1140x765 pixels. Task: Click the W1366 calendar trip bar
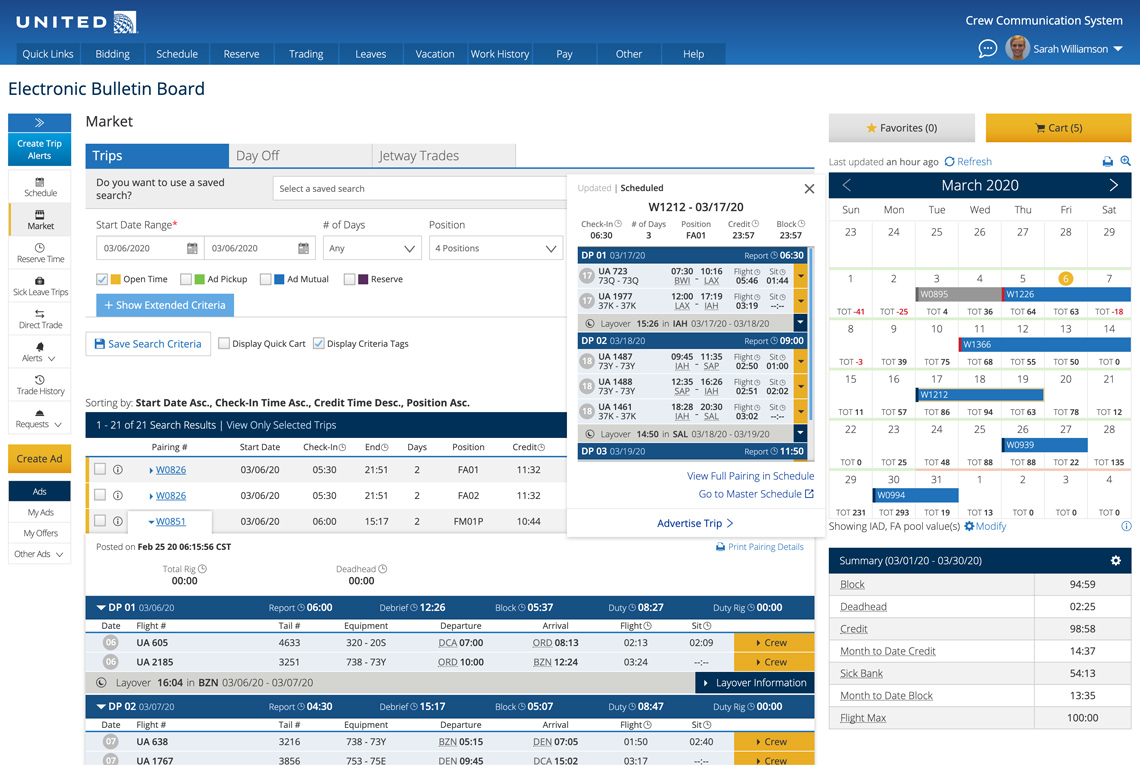coord(1045,345)
